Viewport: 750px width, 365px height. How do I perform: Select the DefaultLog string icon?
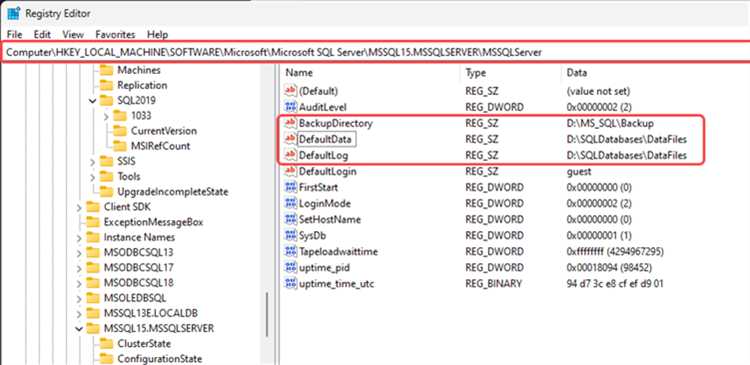[290, 155]
